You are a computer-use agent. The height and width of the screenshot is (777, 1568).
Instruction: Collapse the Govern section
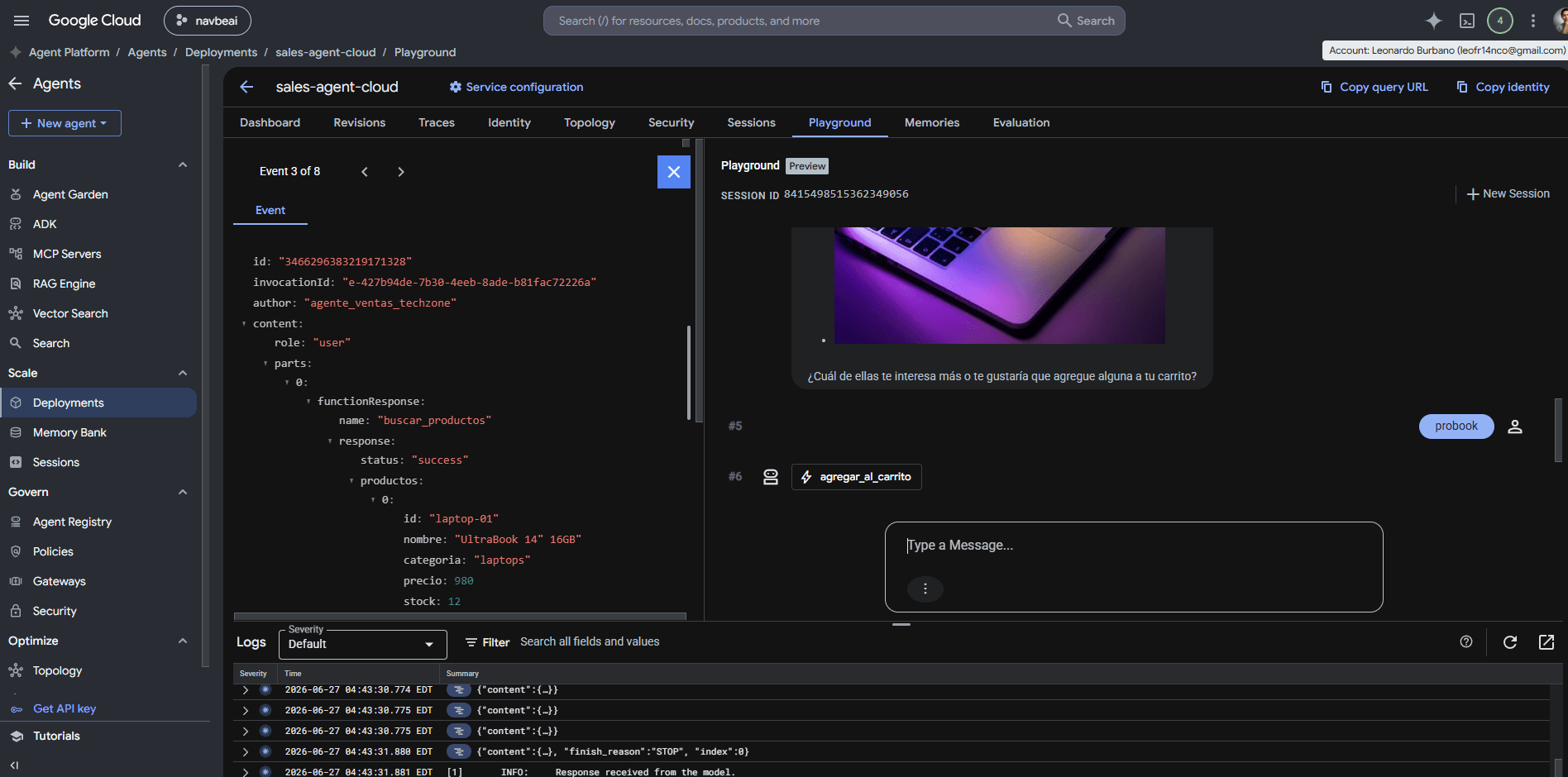[x=183, y=492]
